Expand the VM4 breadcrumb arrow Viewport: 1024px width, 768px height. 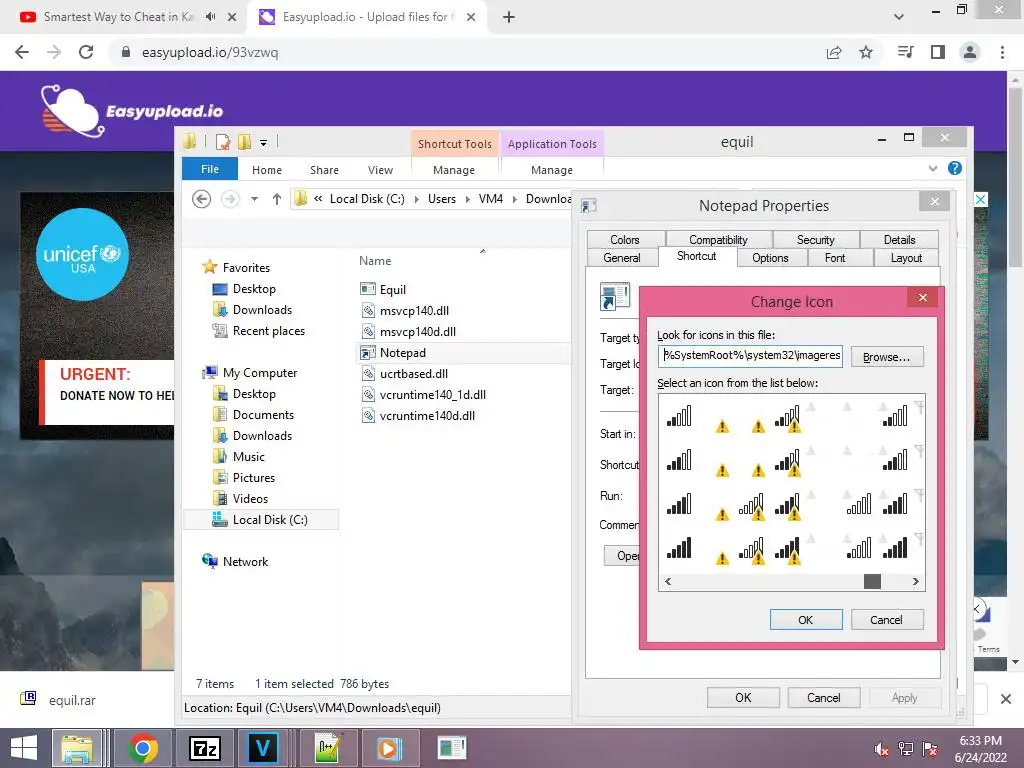coord(515,199)
